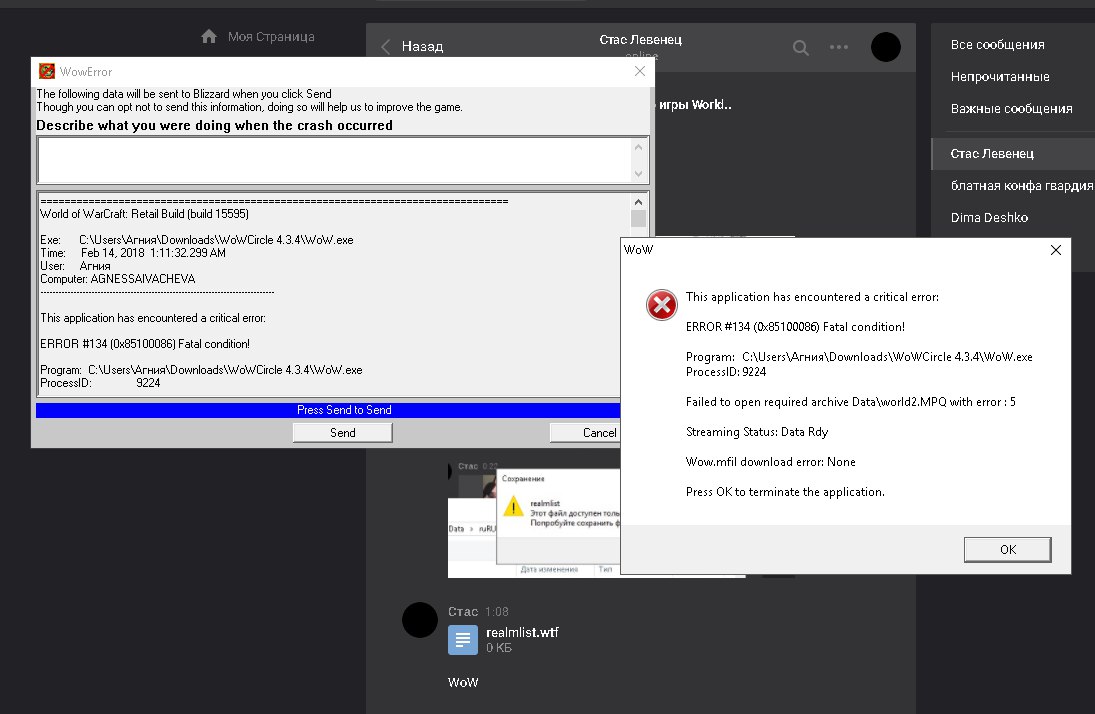Open search in the chat header
The width and height of the screenshot is (1095, 714).
(x=801, y=47)
